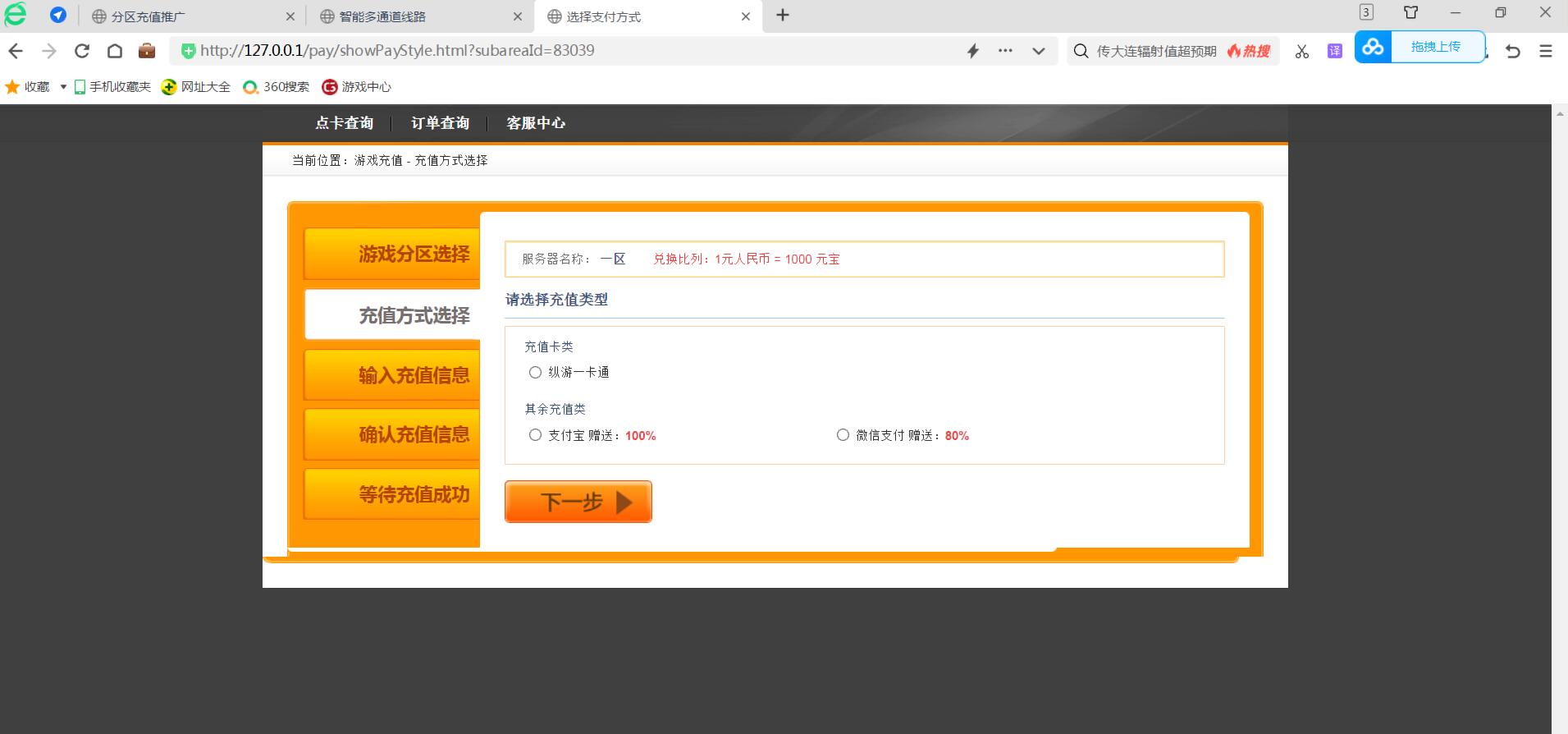Select 支付宝 payment radio button
Screen dimensions: 1568x734
535,435
